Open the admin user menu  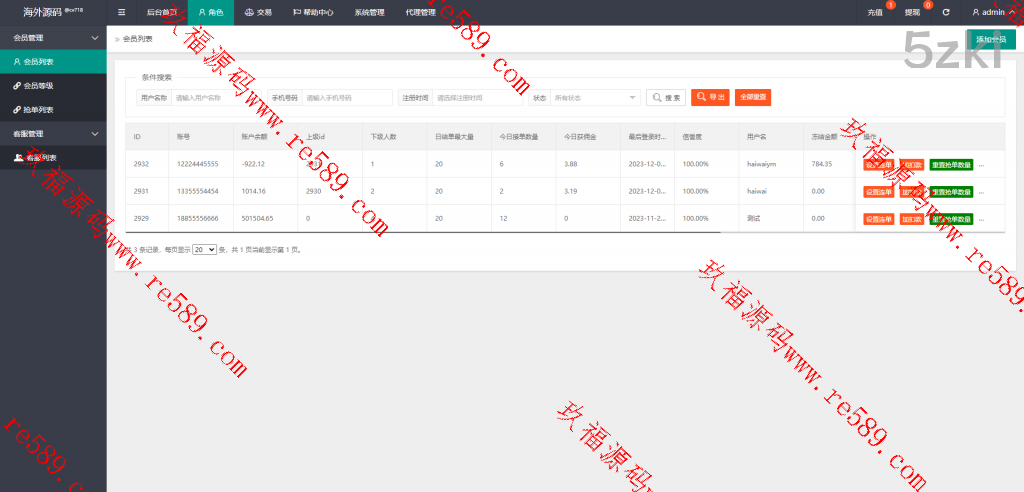point(992,13)
